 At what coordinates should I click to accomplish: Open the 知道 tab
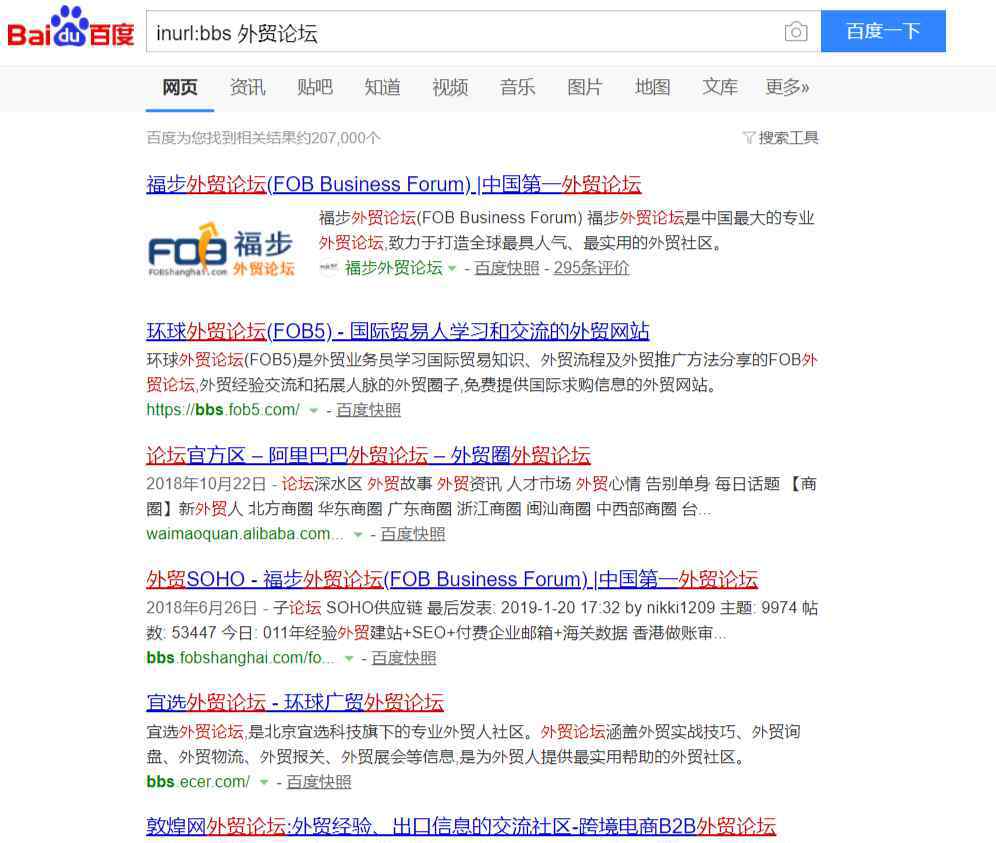(x=382, y=87)
